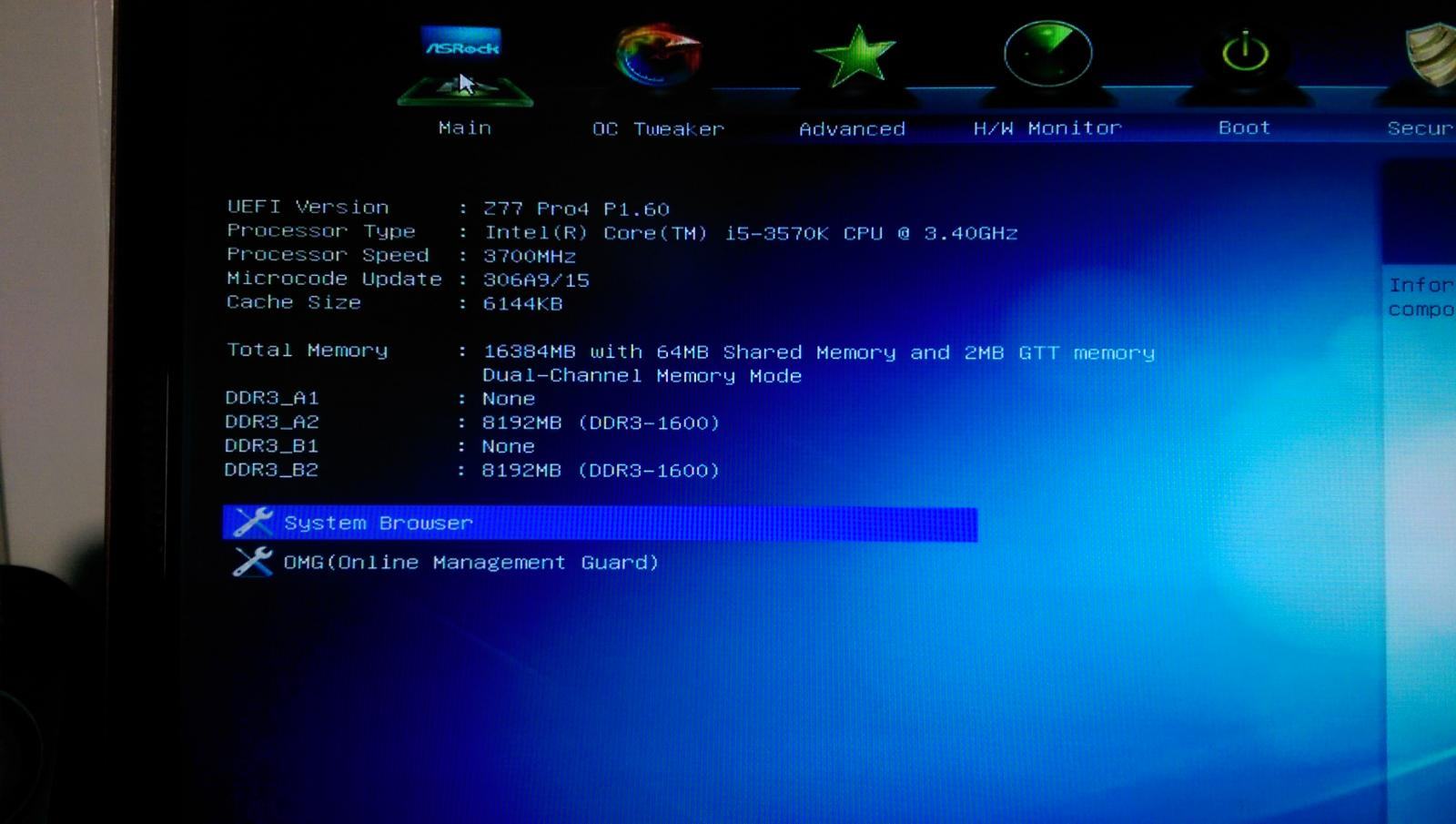Screen dimensions: 1456x824
Task: Click the Cache Size value 6144KB
Action: pos(522,304)
